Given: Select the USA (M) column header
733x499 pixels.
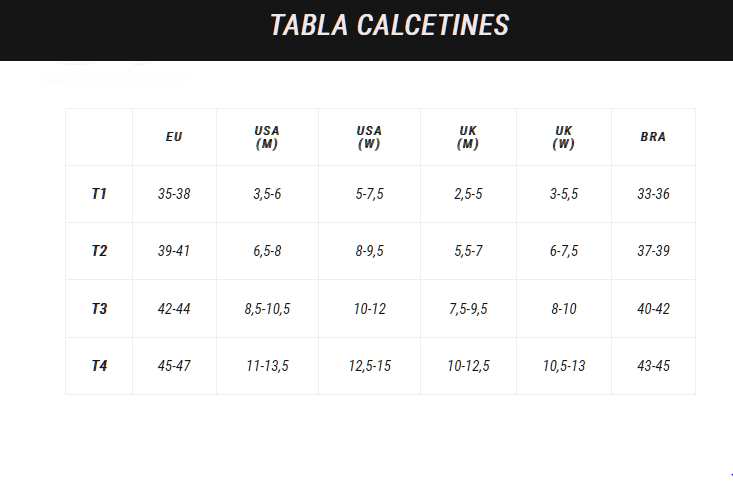Looking at the screenshot, I should 267,137.
